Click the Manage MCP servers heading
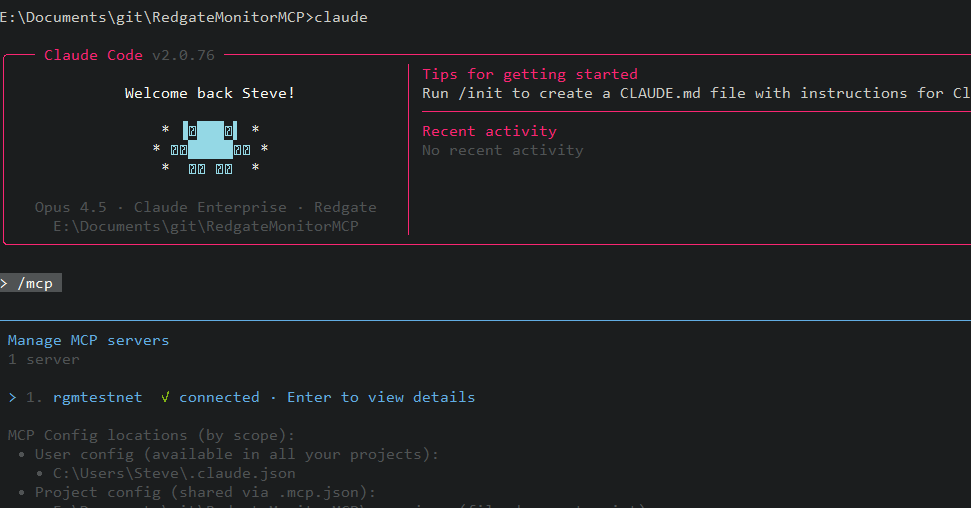The width and height of the screenshot is (971, 508). (x=88, y=340)
